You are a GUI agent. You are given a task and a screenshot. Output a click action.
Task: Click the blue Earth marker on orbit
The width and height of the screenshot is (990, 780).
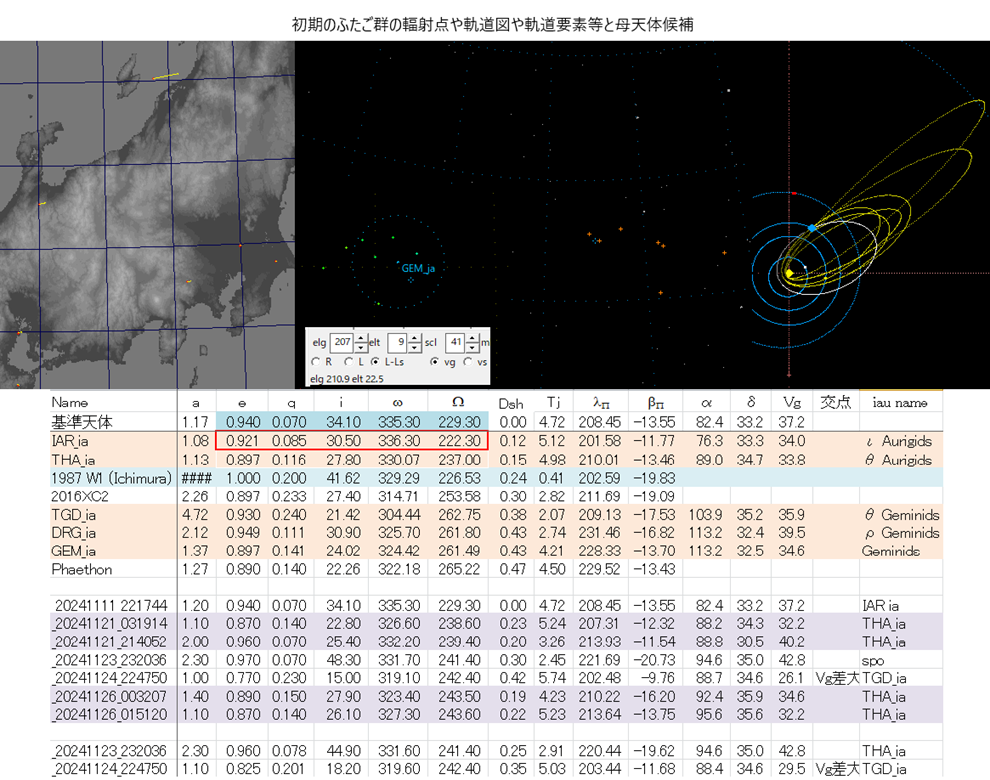812,229
